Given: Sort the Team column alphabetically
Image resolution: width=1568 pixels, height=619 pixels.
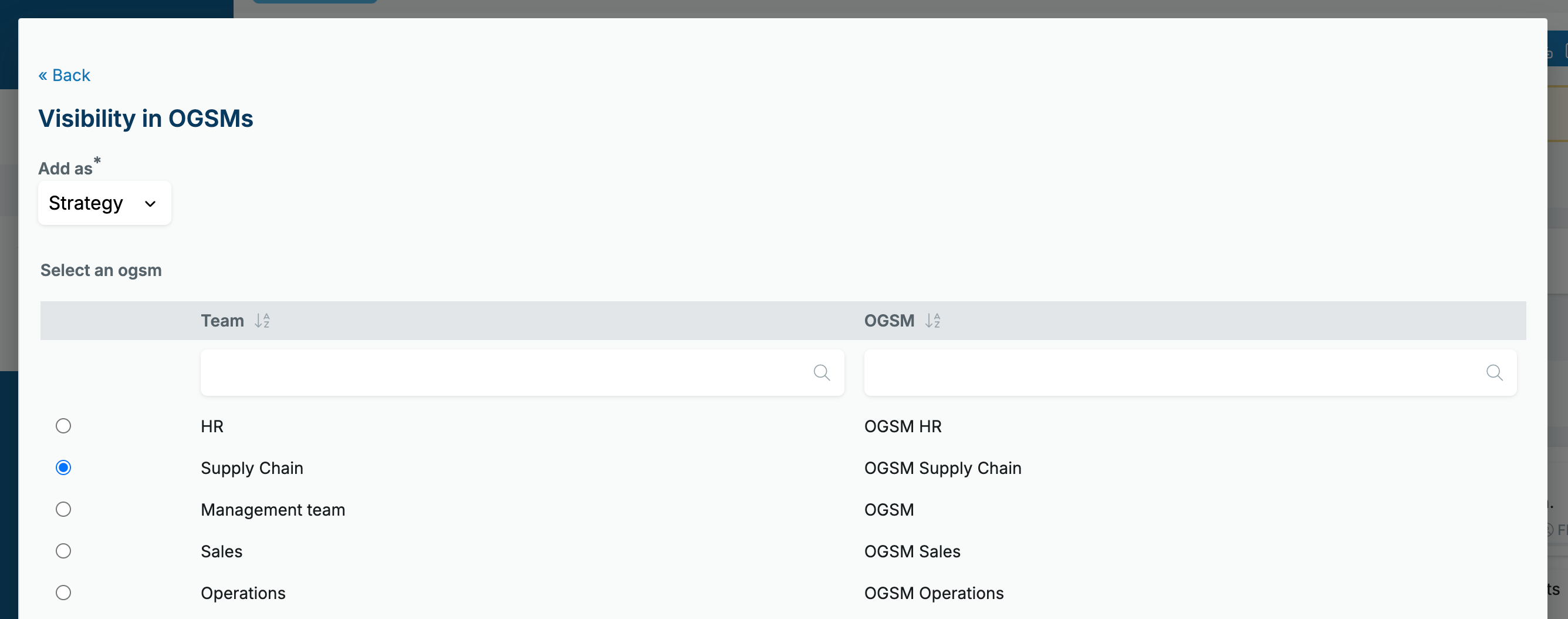Looking at the screenshot, I should (262, 321).
